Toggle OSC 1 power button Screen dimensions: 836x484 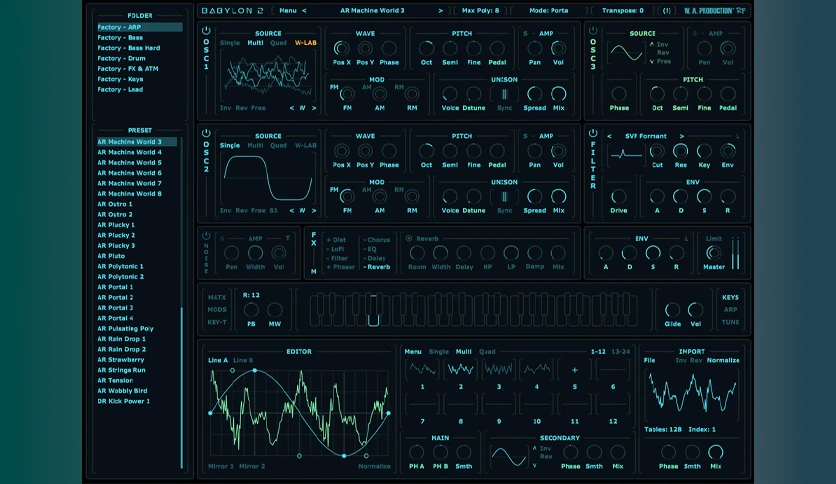pos(206,31)
